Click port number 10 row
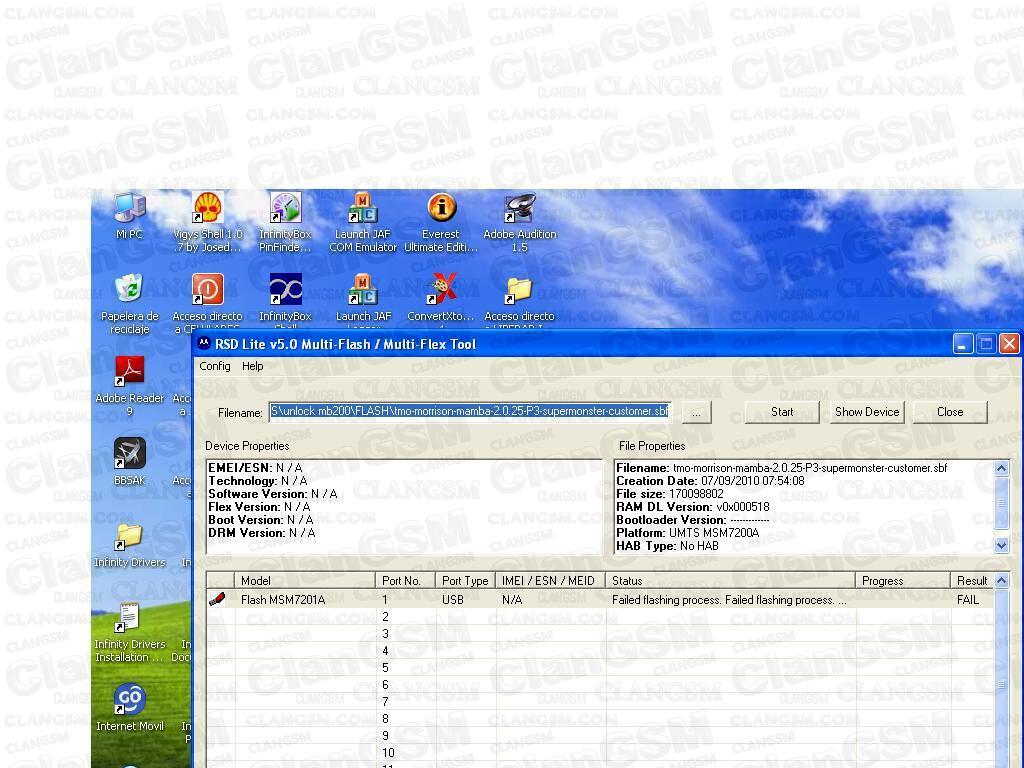 click(x=388, y=752)
